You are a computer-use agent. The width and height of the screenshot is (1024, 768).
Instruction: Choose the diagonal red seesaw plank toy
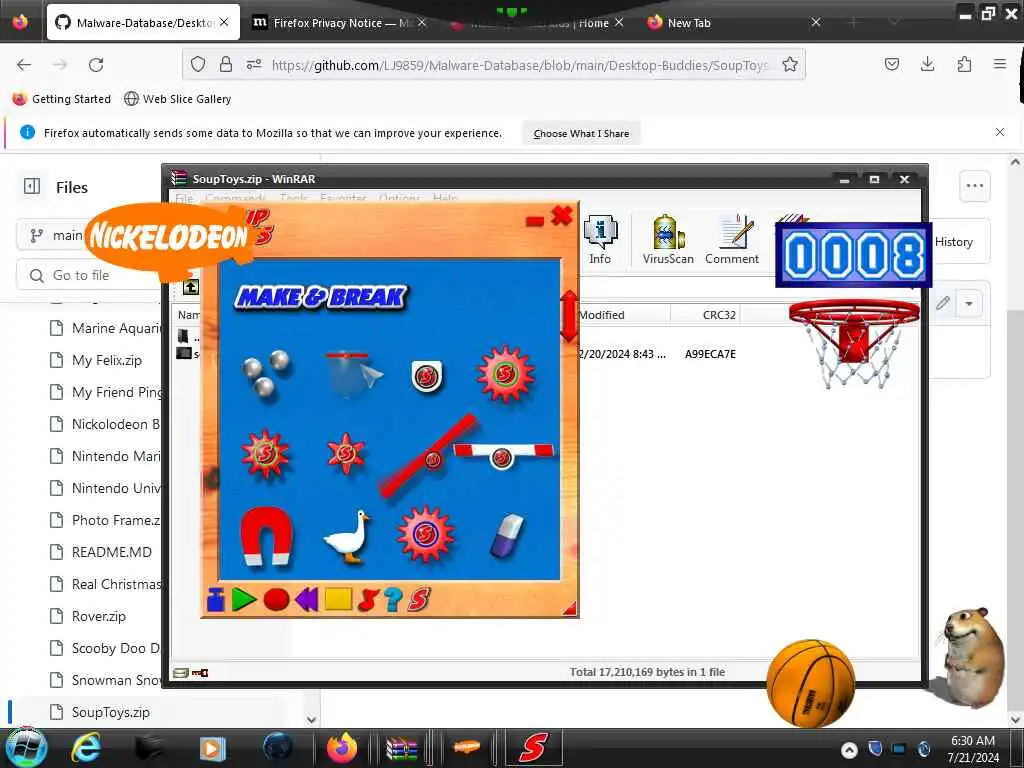click(x=428, y=455)
